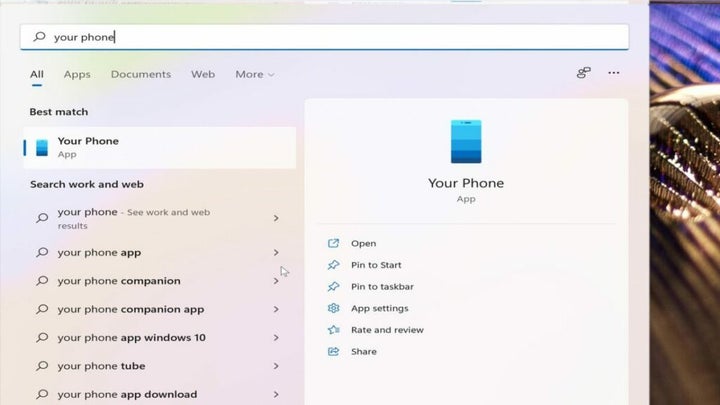Click the search across devices icon at top right
The height and width of the screenshot is (405, 720).
pos(583,73)
